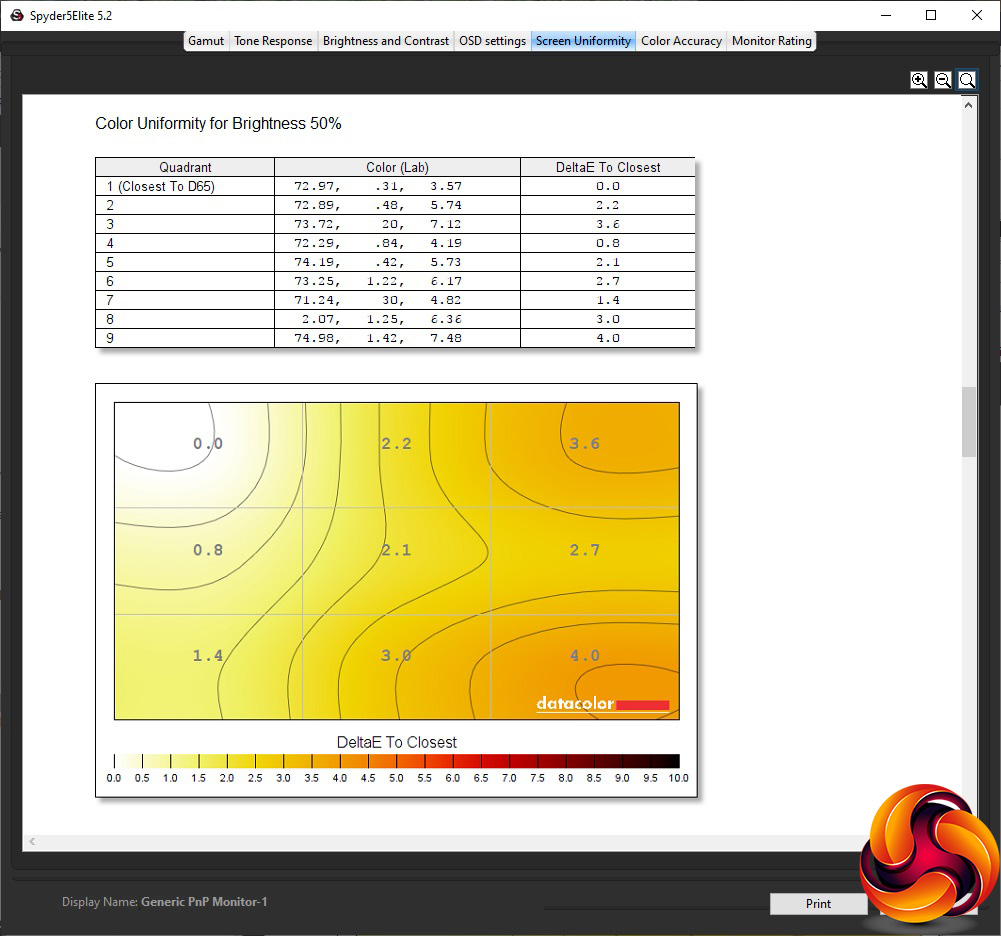1001x936 pixels.
Task: Maximize the Spyder5Elite window
Action: coord(931,15)
